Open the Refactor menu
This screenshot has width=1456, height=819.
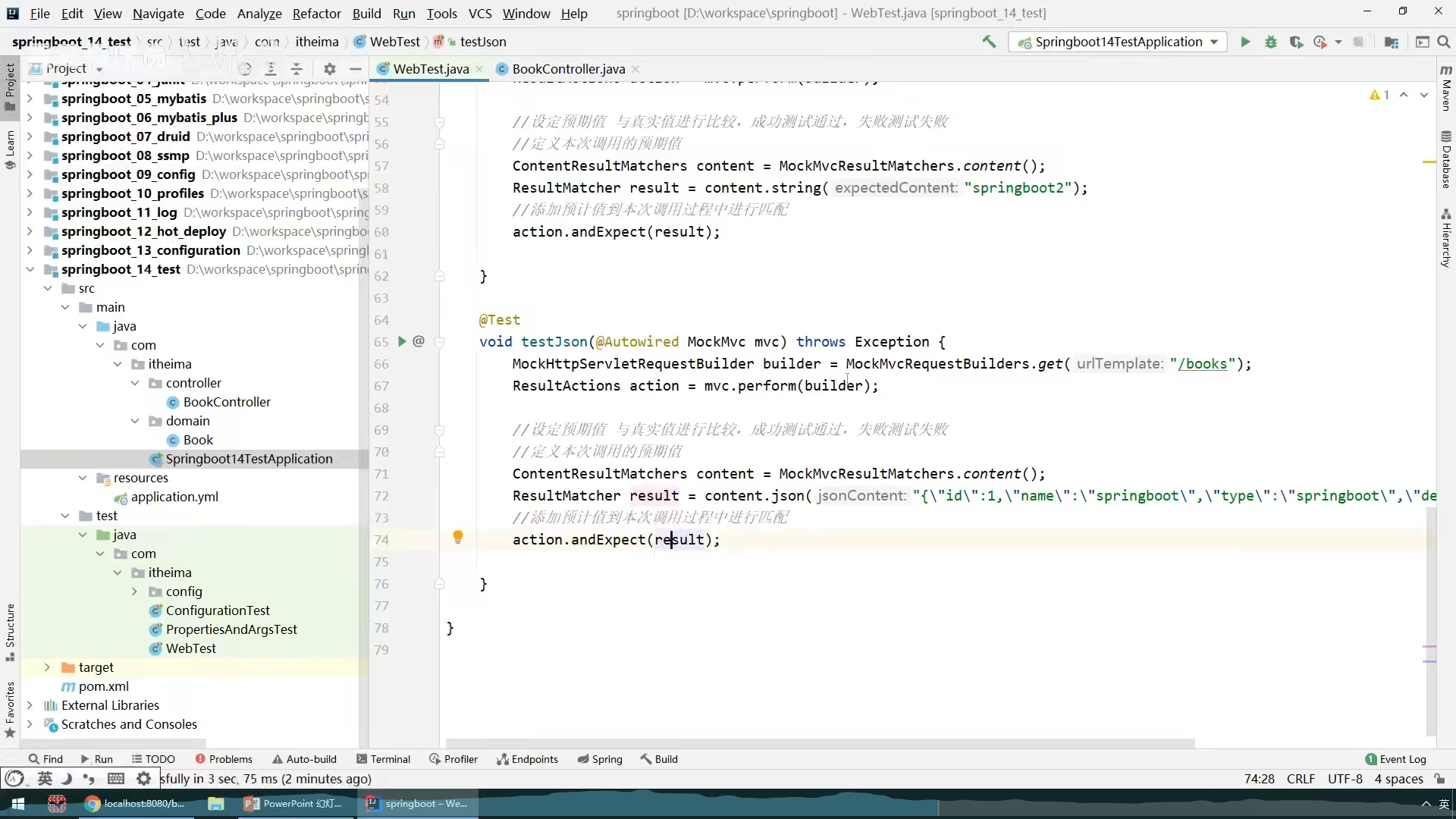[x=316, y=14]
